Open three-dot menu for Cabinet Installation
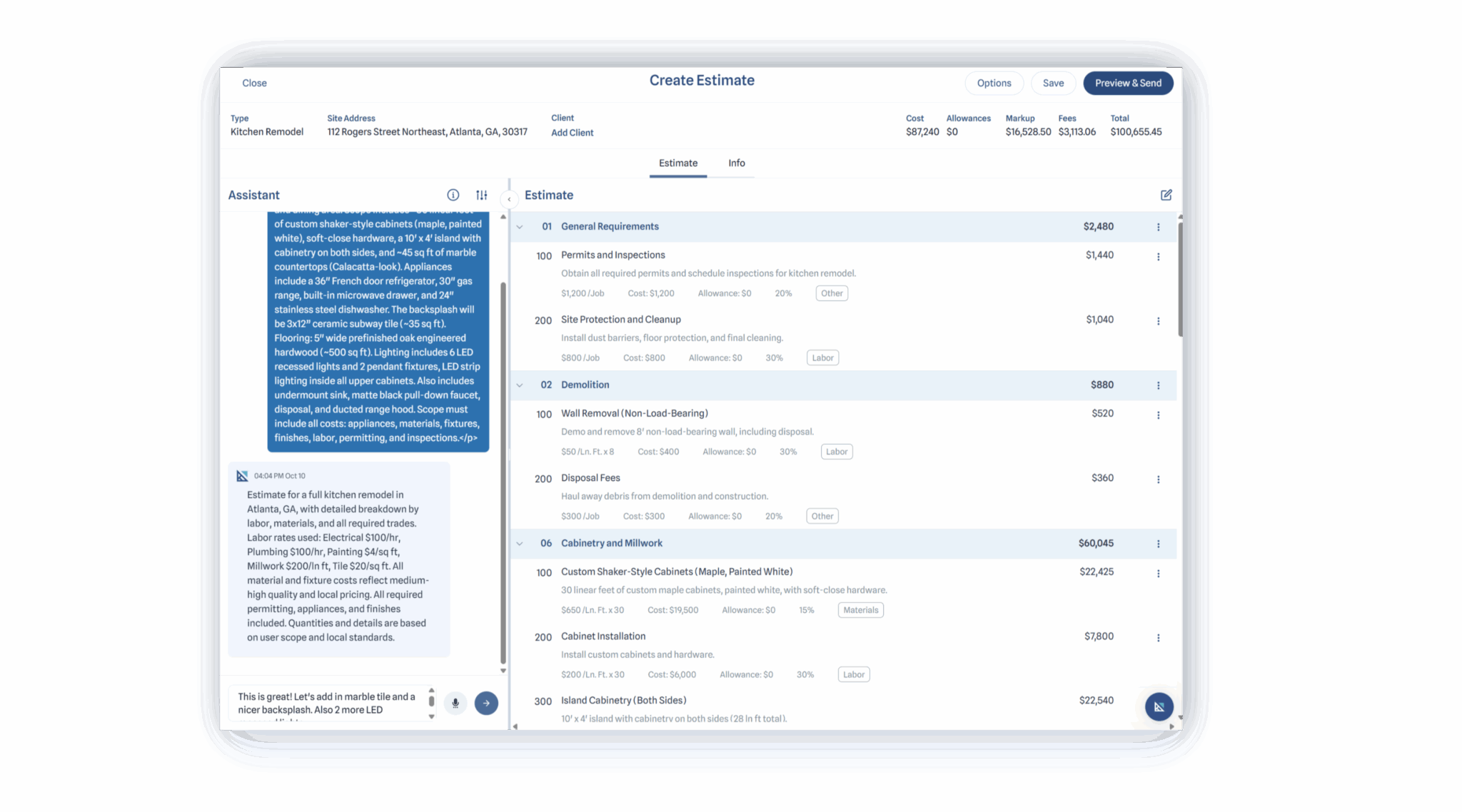 click(1158, 638)
